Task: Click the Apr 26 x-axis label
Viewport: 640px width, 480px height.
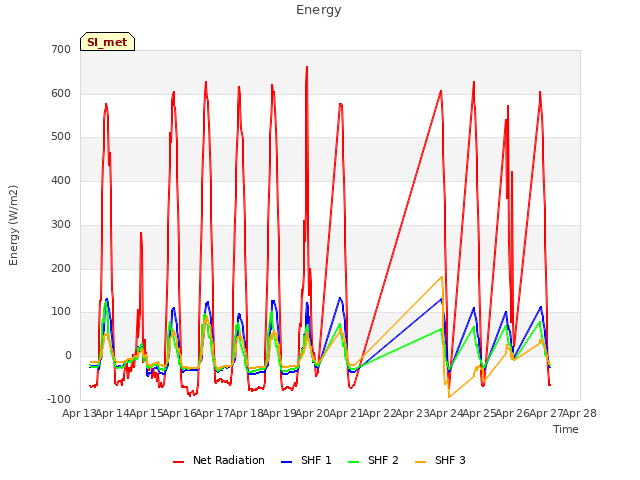Action: (x=513, y=413)
